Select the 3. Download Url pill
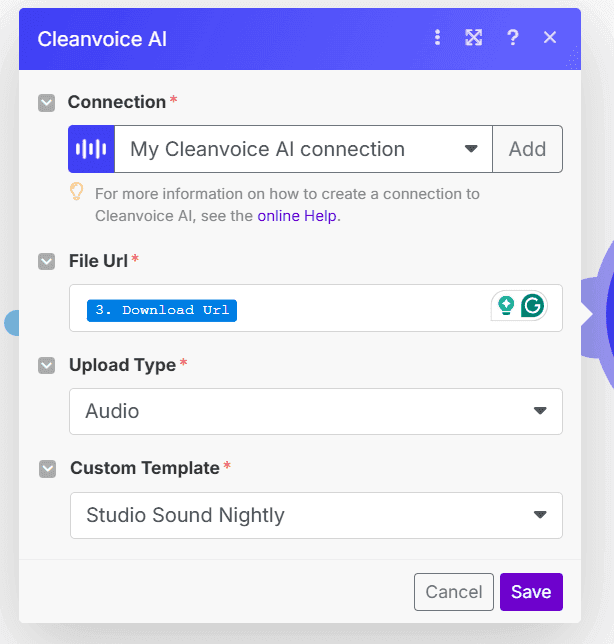The image size is (614, 644). tap(162, 310)
